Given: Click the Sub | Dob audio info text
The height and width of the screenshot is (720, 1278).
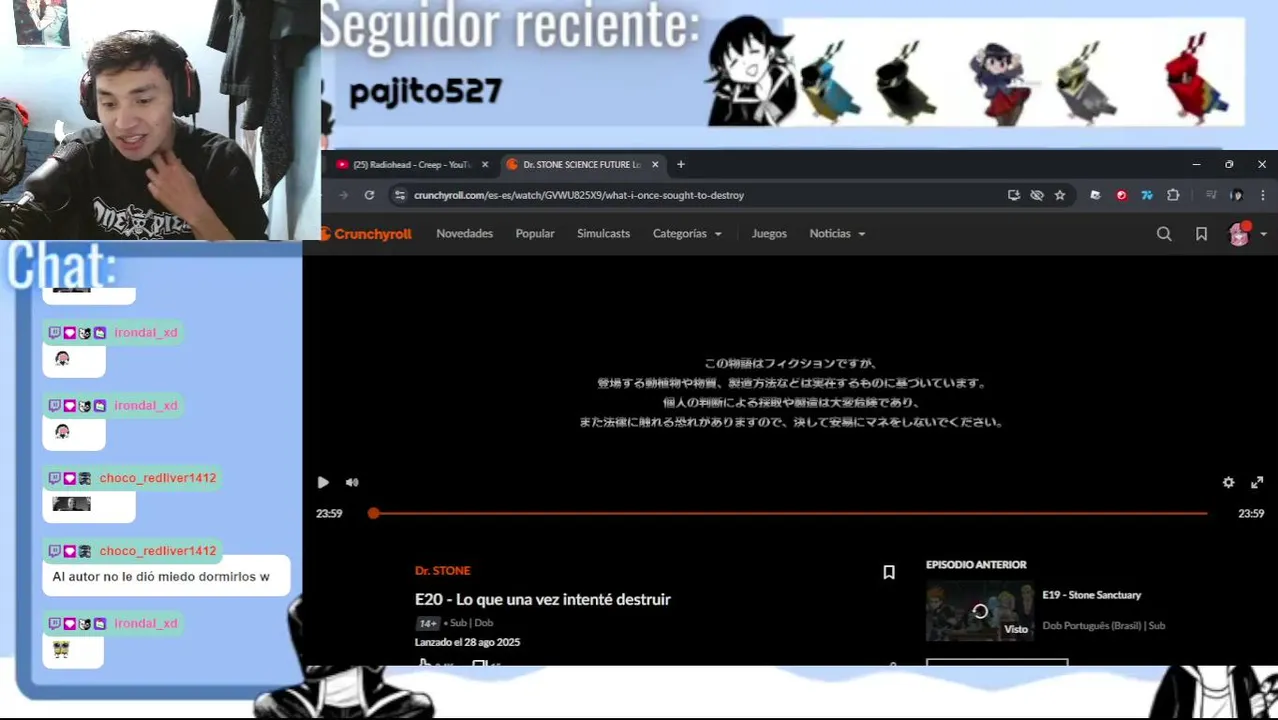Looking at the screenshot, I should click(x=471, y=623).
